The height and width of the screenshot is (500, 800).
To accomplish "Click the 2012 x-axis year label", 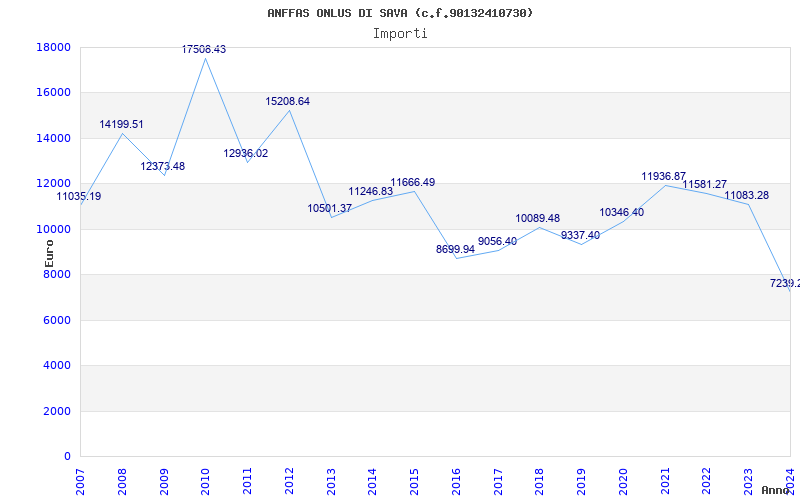I will point(289,482).
